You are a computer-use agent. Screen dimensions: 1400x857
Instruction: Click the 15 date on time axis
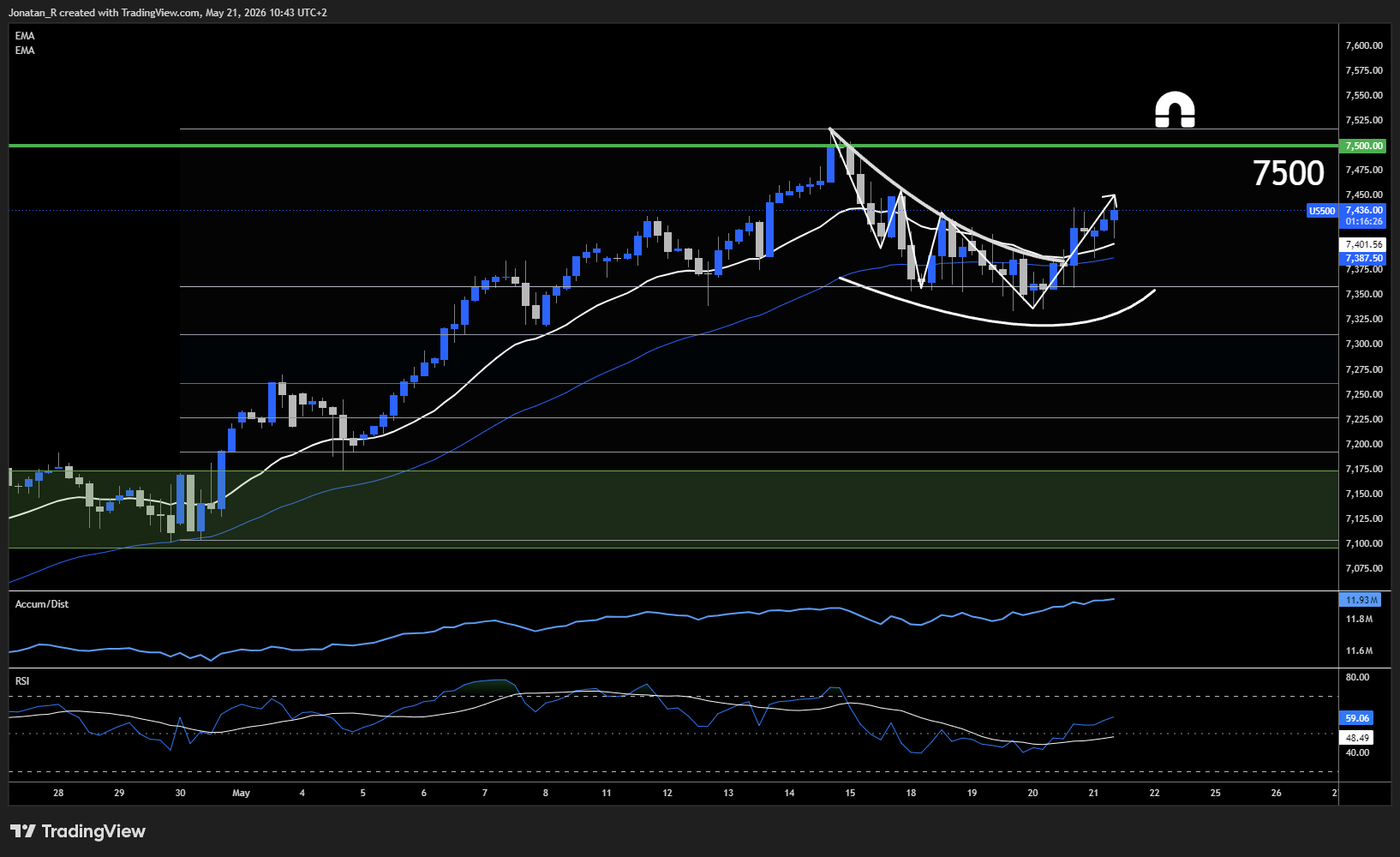[850, 793]
